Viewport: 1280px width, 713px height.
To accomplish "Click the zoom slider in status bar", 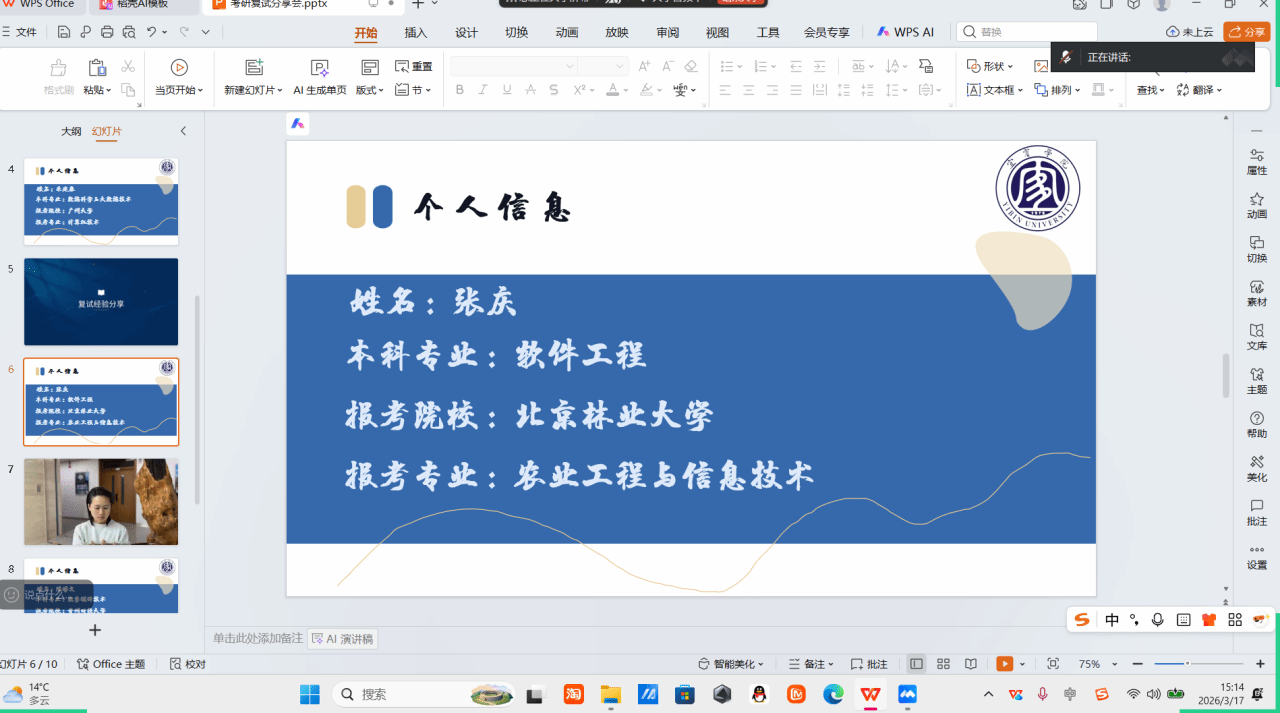I will (x=1187, y=664).
